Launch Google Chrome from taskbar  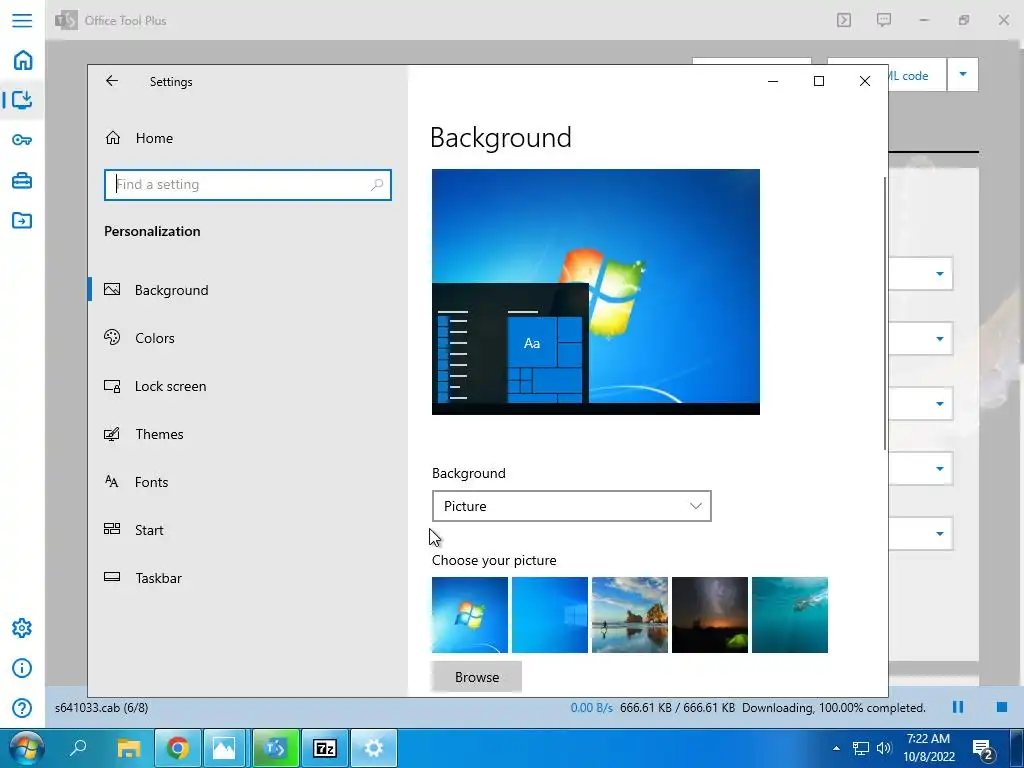tap(176, 748)
